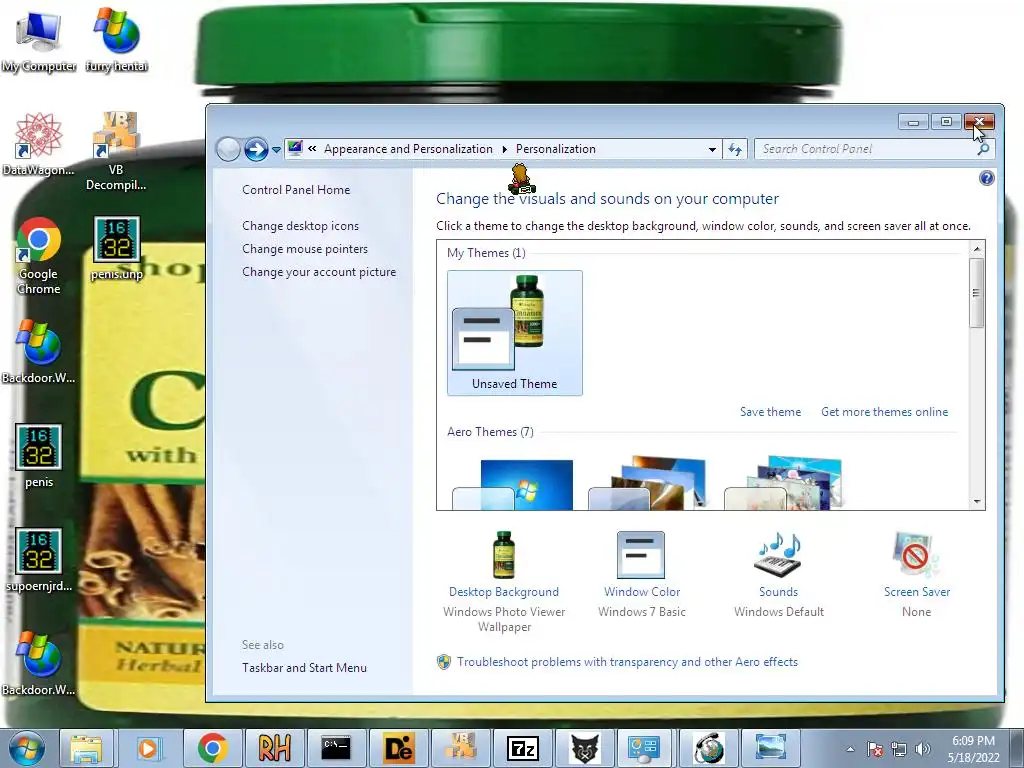Viewport: 1024px width, 768px height.
Task: Click the refresh button beside the address bar
Action: [735, 150]
